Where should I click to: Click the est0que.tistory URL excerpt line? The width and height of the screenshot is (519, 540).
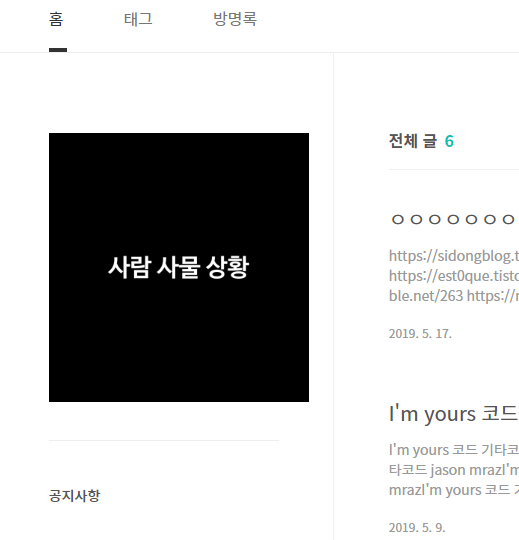(454, 276)
